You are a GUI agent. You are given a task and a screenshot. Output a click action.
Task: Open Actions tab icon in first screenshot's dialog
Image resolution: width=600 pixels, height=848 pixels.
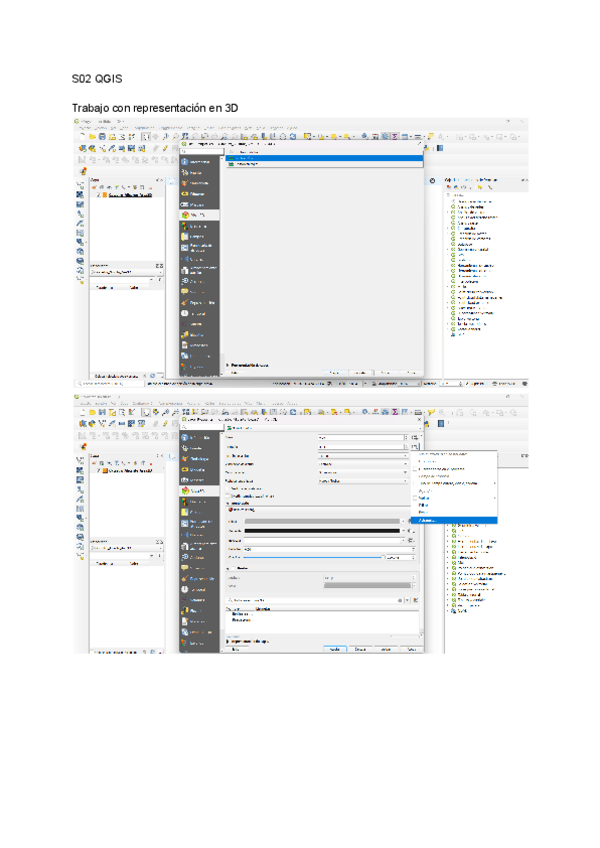tap(184, 281)
